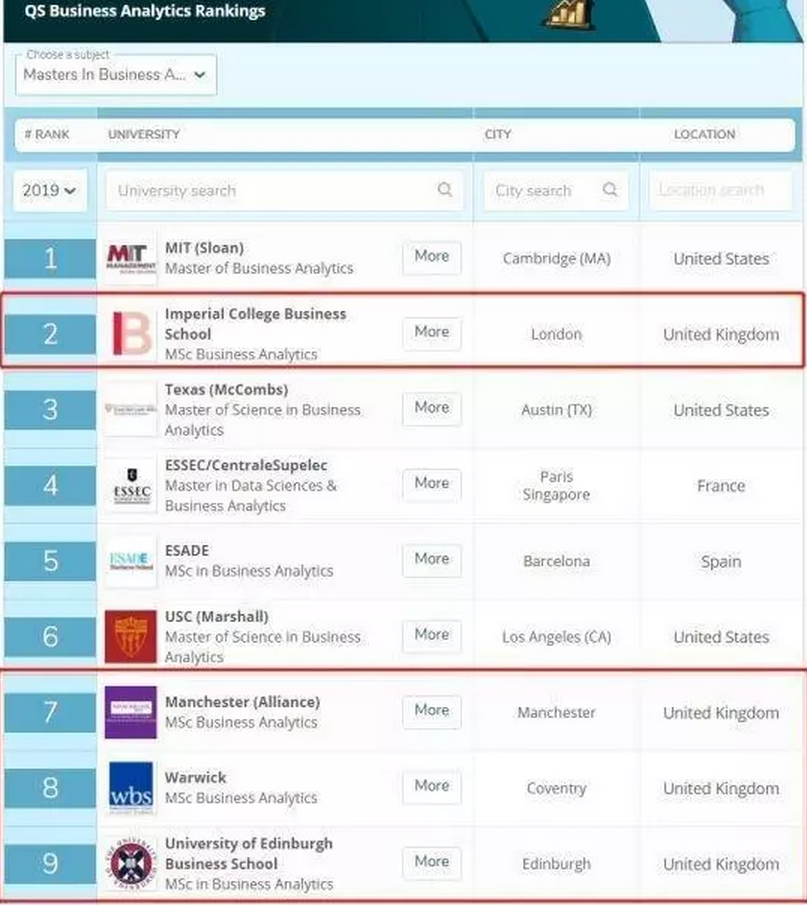The width and height of the screenshot is (807, 905).
Task: Open the Imperial College Business School link
Action: (255, 324)
